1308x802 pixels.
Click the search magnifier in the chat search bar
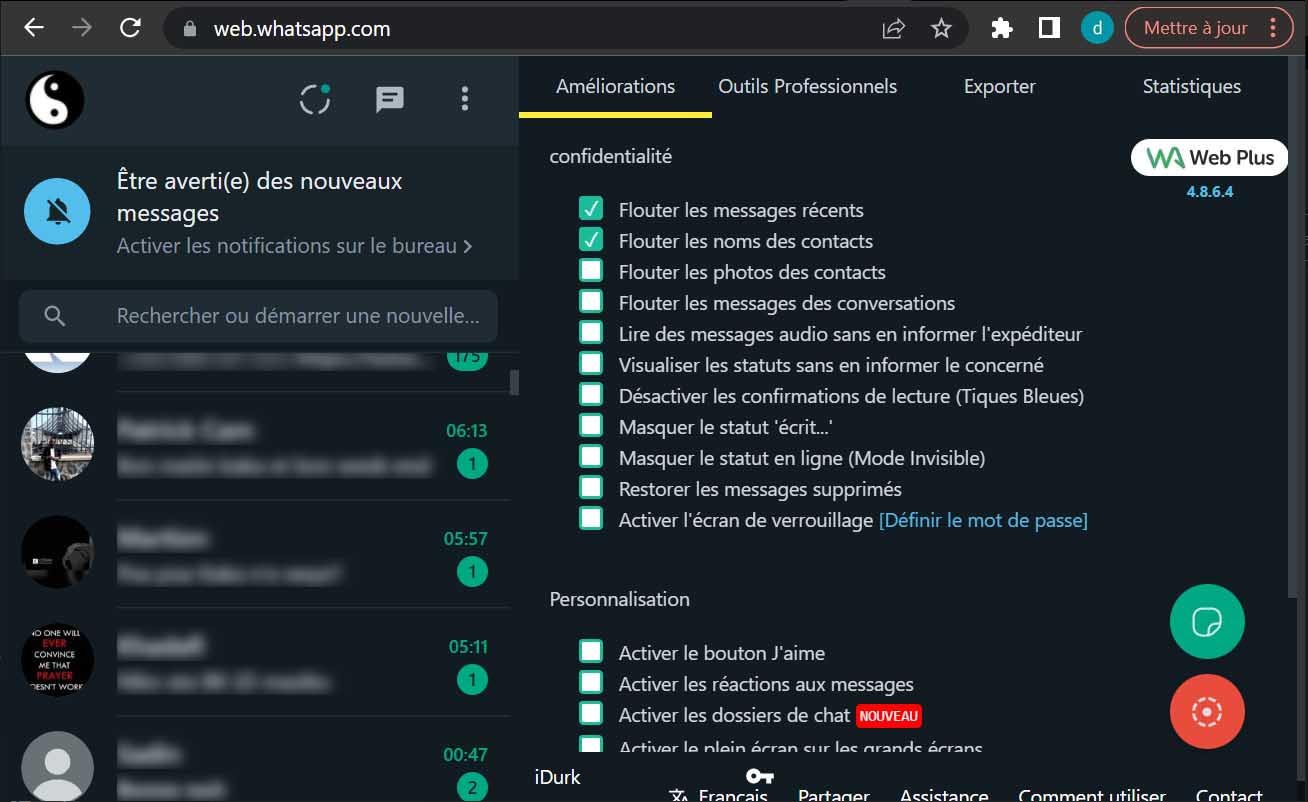point(54,315)
